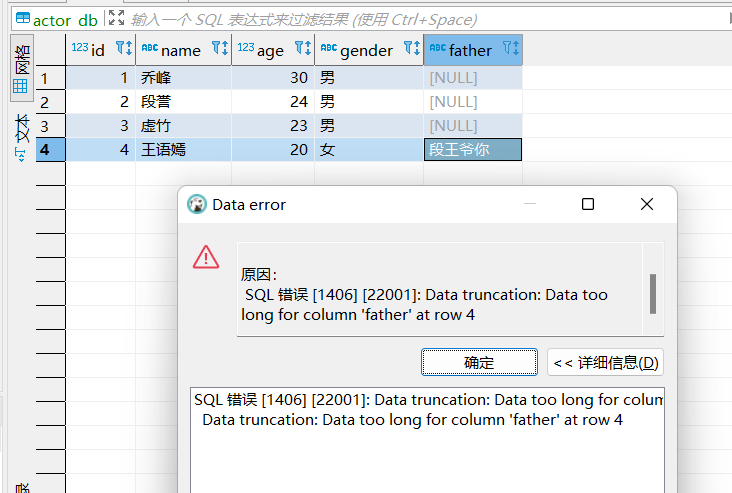
Task: Click the age cell with value 20
Action: (x=273, y=150)
